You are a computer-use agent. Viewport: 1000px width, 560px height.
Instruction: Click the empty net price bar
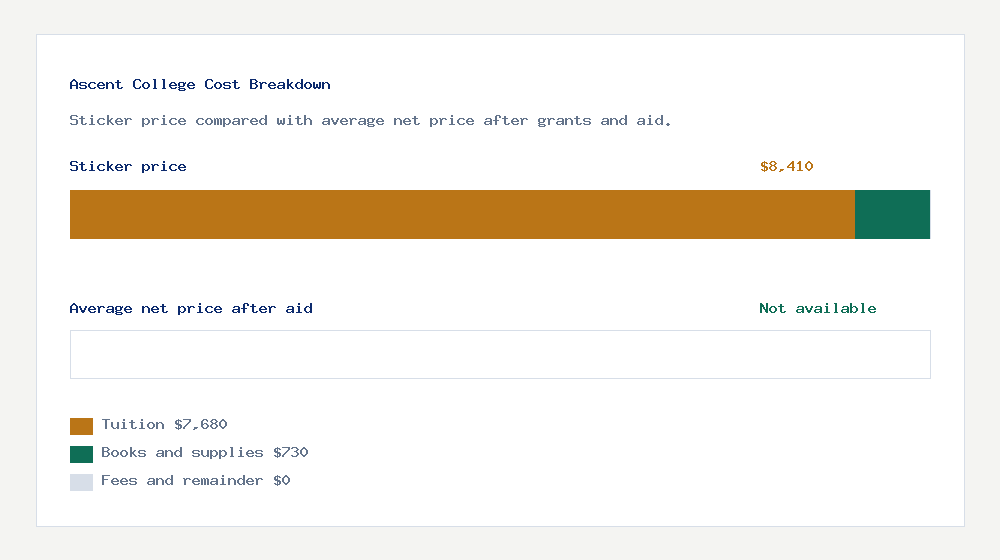[x=500, y=355]
